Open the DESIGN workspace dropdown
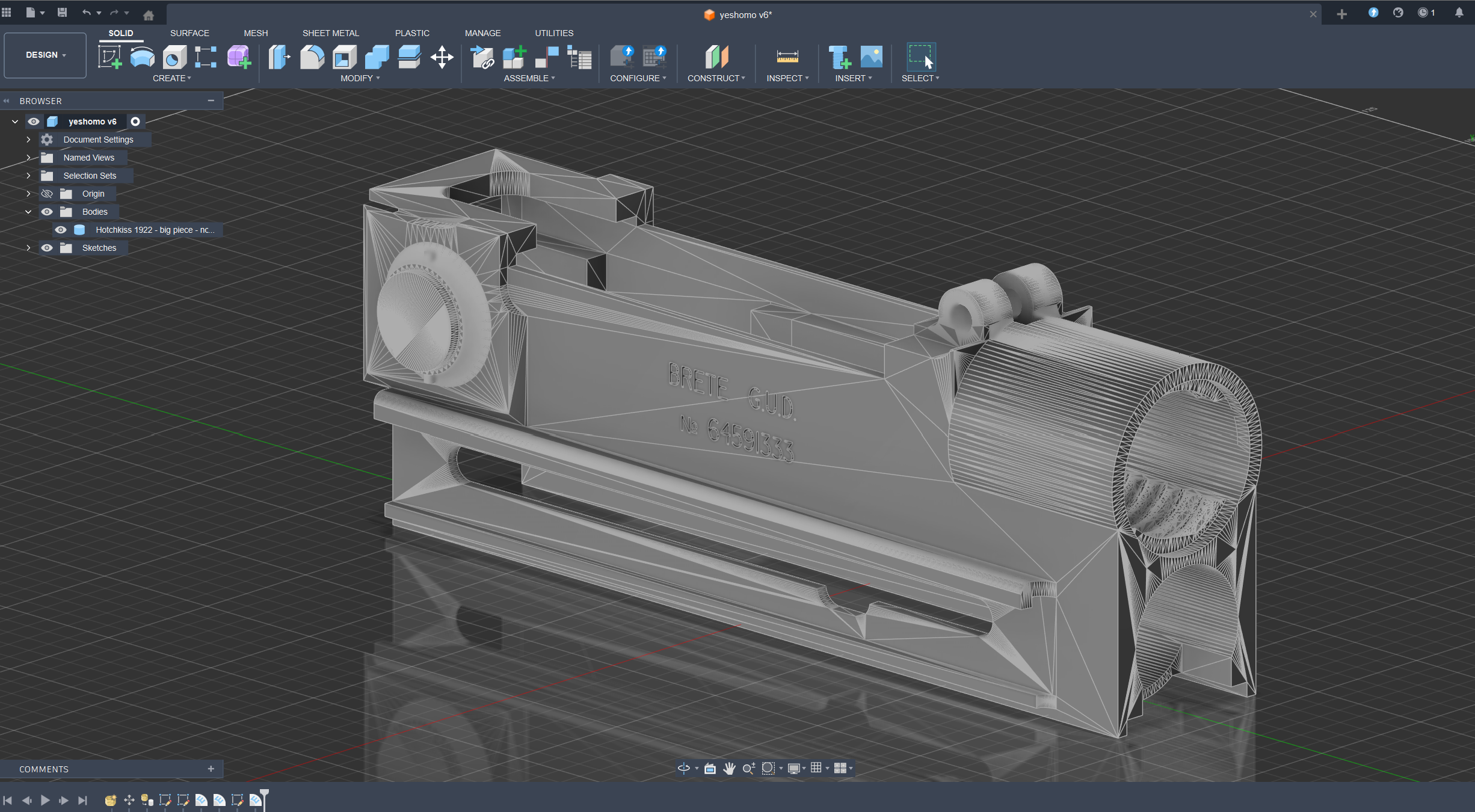Screen dimensions: 1475x812 click(x=45, y=55)
